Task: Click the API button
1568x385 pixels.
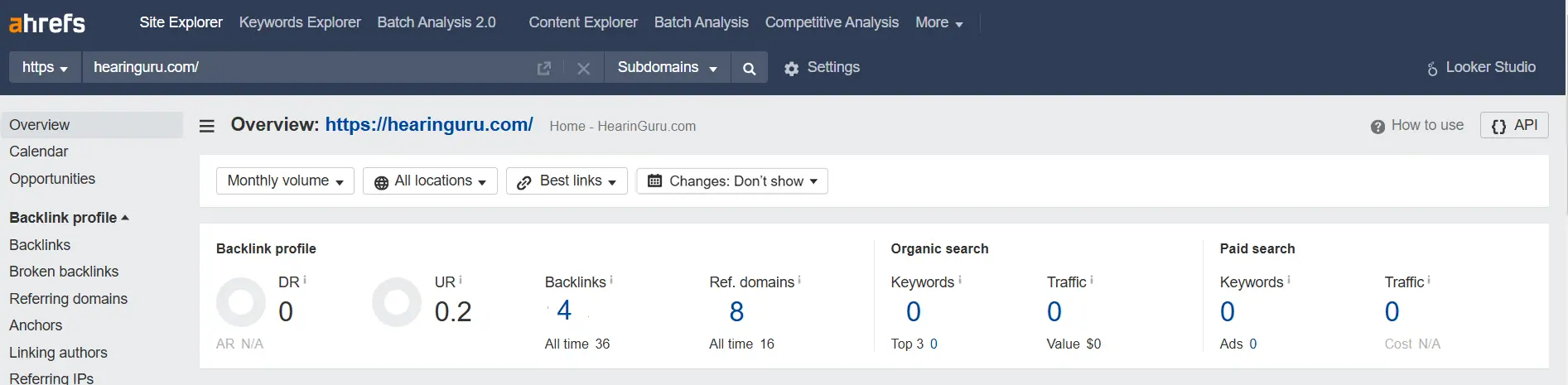Action: pyautogui.click(x=1514, y=125)
